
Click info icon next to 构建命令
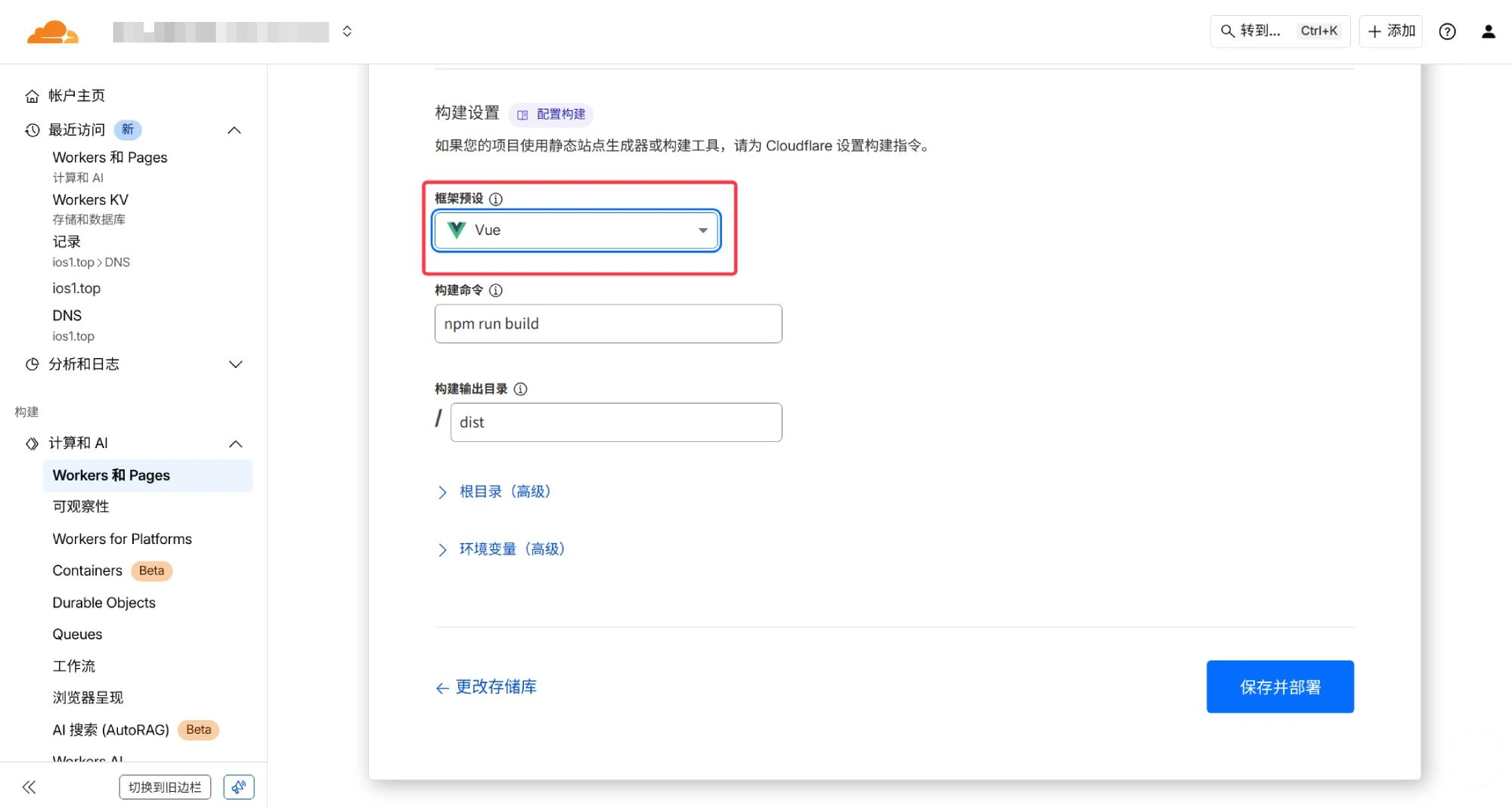496,290
